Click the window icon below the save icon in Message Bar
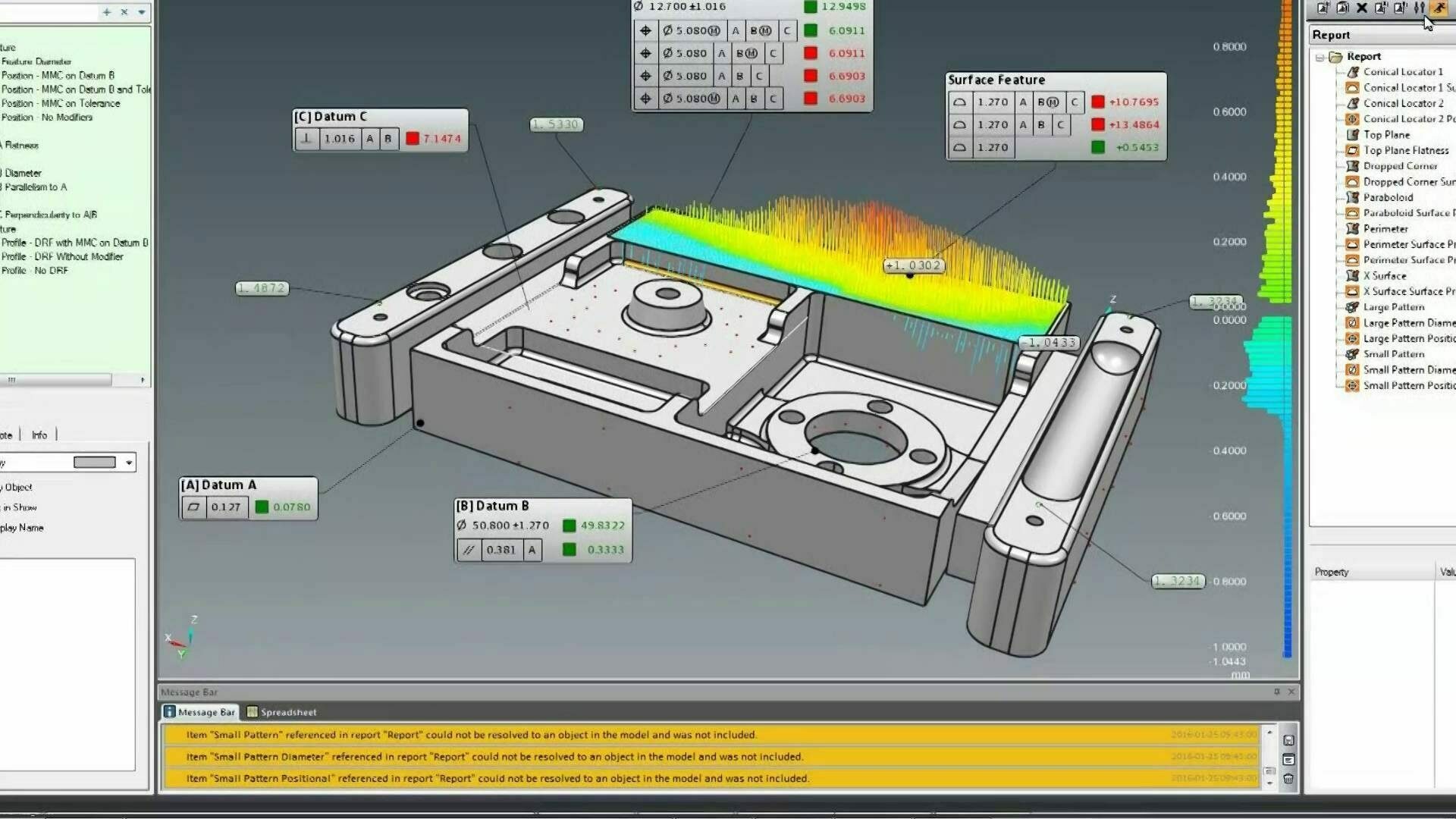Image resolution: width=1456 pixels, height=819 pixels. coord(1288,759)
